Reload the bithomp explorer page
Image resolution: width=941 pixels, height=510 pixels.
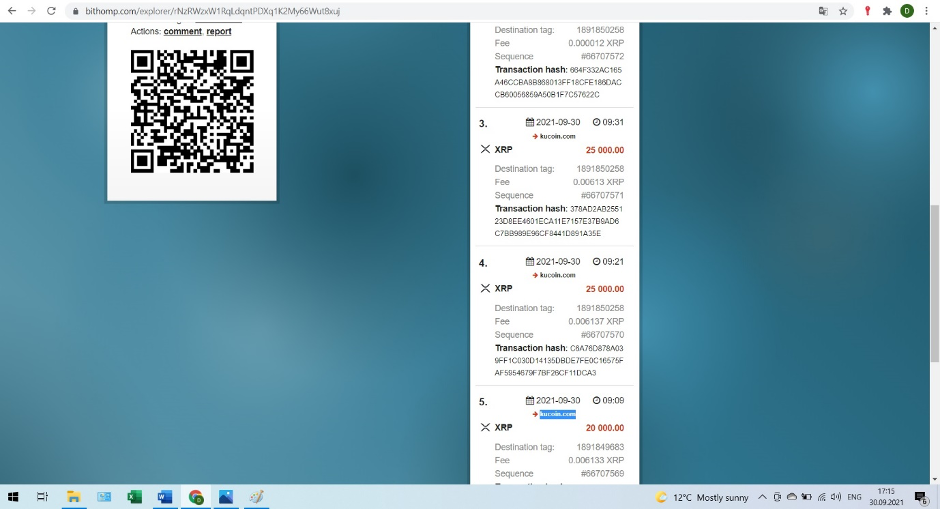(x=51, y=11)
